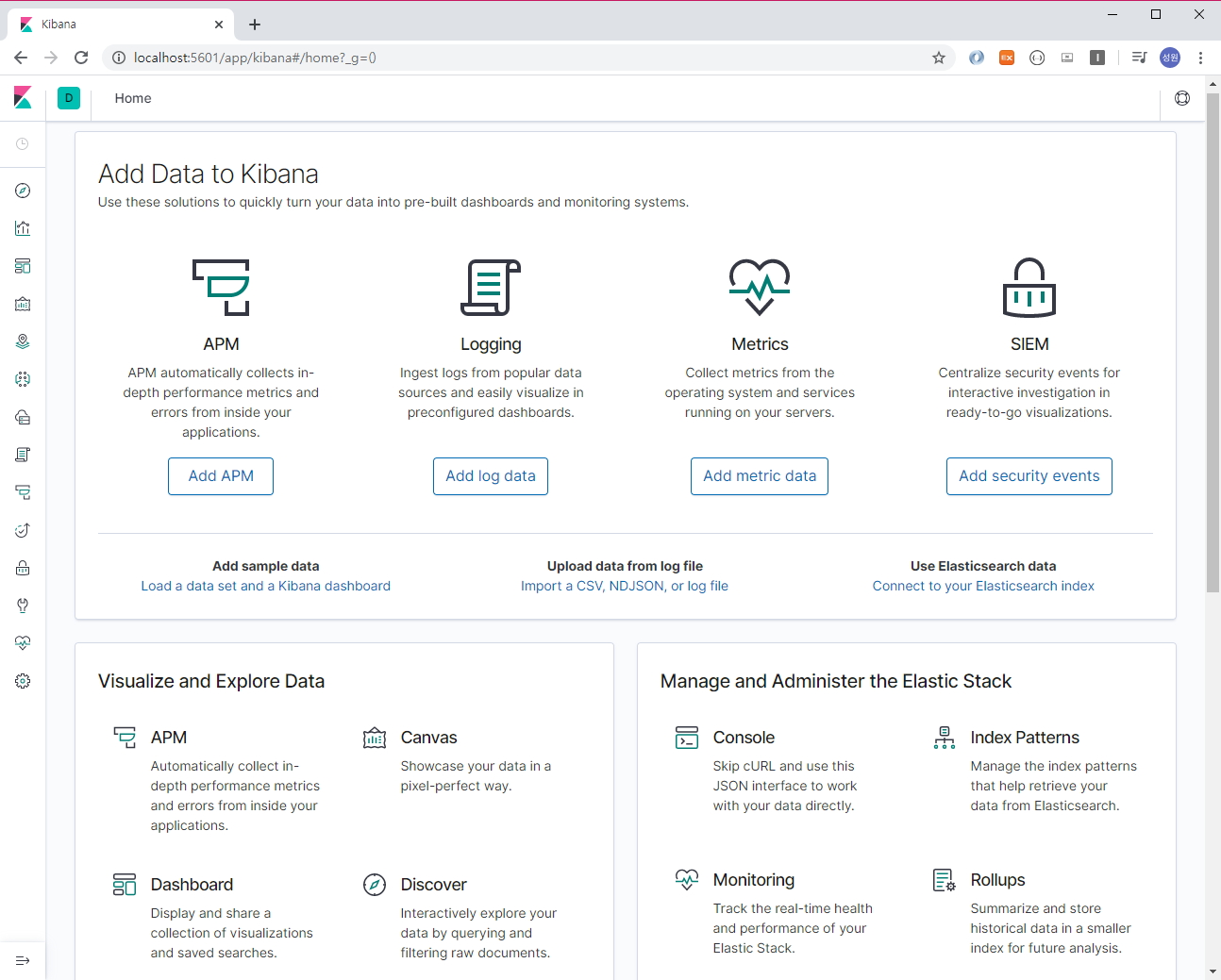Open Visualize chart icon in sidebar
This screenshot has height=980, width=1221.
[x=23, y=228]
